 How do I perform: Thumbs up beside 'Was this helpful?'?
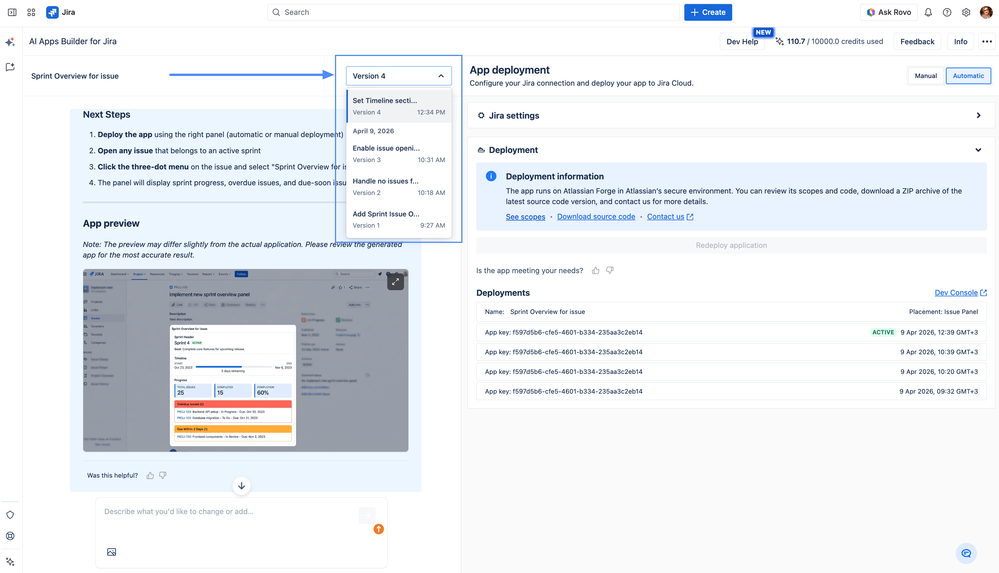click(x=150, y=475)
